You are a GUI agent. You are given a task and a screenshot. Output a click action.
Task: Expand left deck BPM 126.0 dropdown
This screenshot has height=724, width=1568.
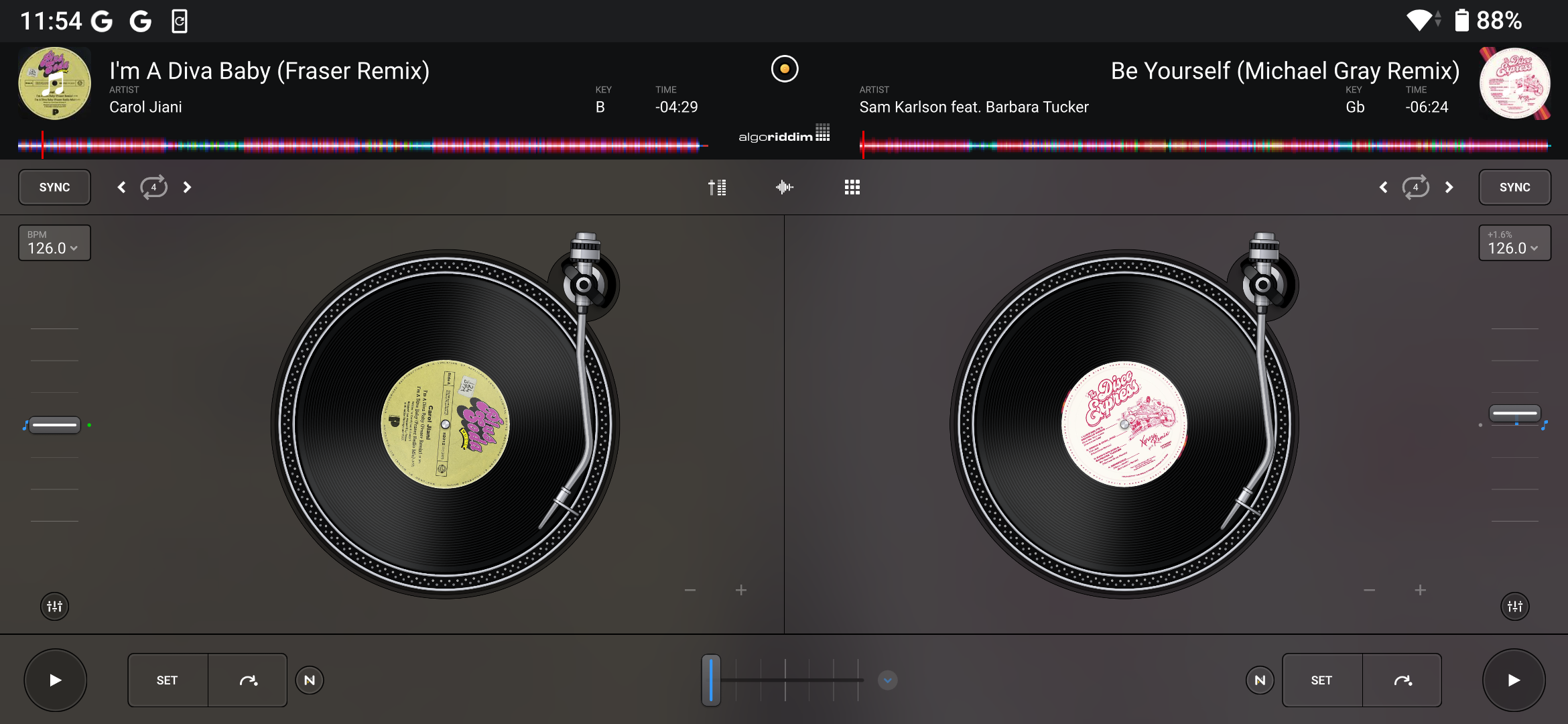(x=54, y=243)
